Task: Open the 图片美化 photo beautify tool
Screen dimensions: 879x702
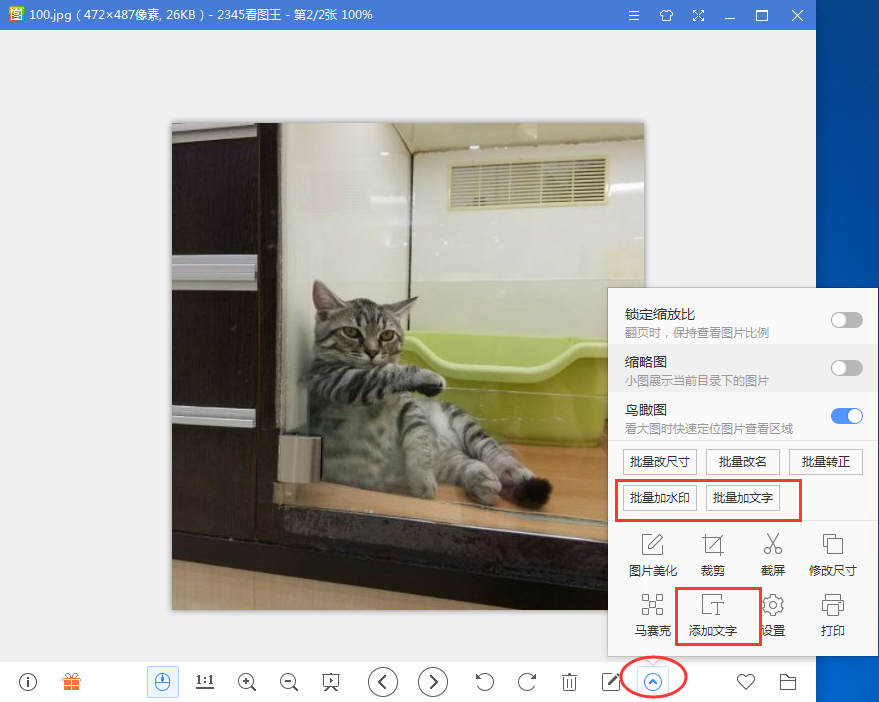Action: coord(653,555)
